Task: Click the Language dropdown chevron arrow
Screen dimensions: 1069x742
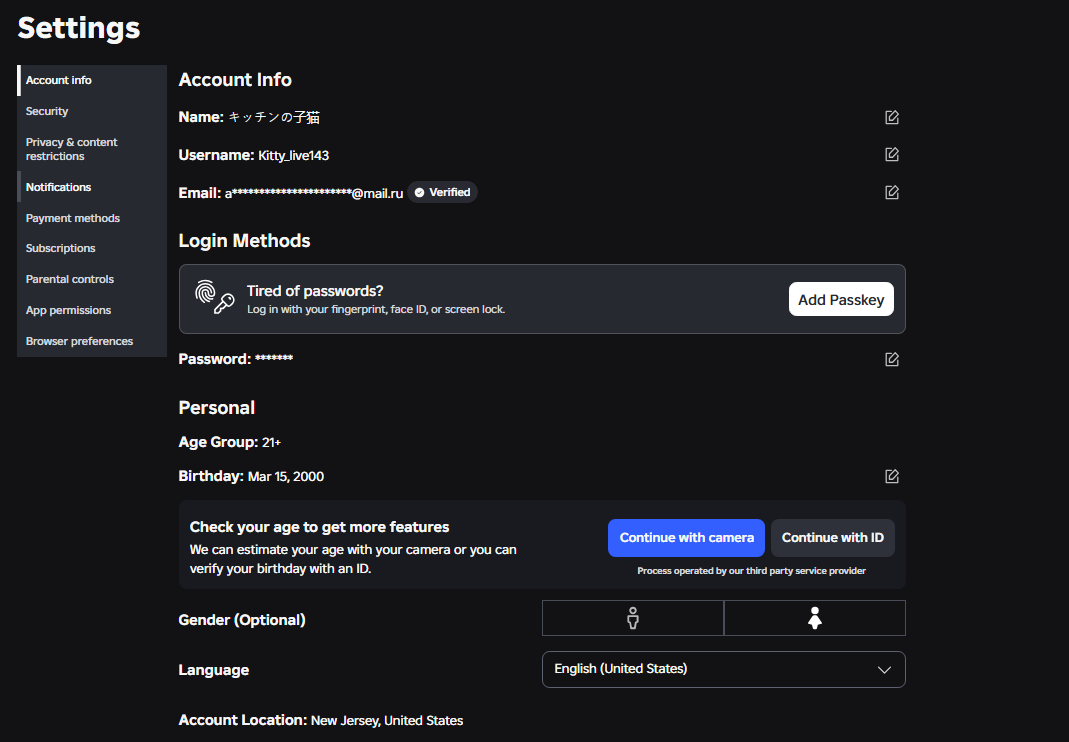Action: [x=884, y=670]
